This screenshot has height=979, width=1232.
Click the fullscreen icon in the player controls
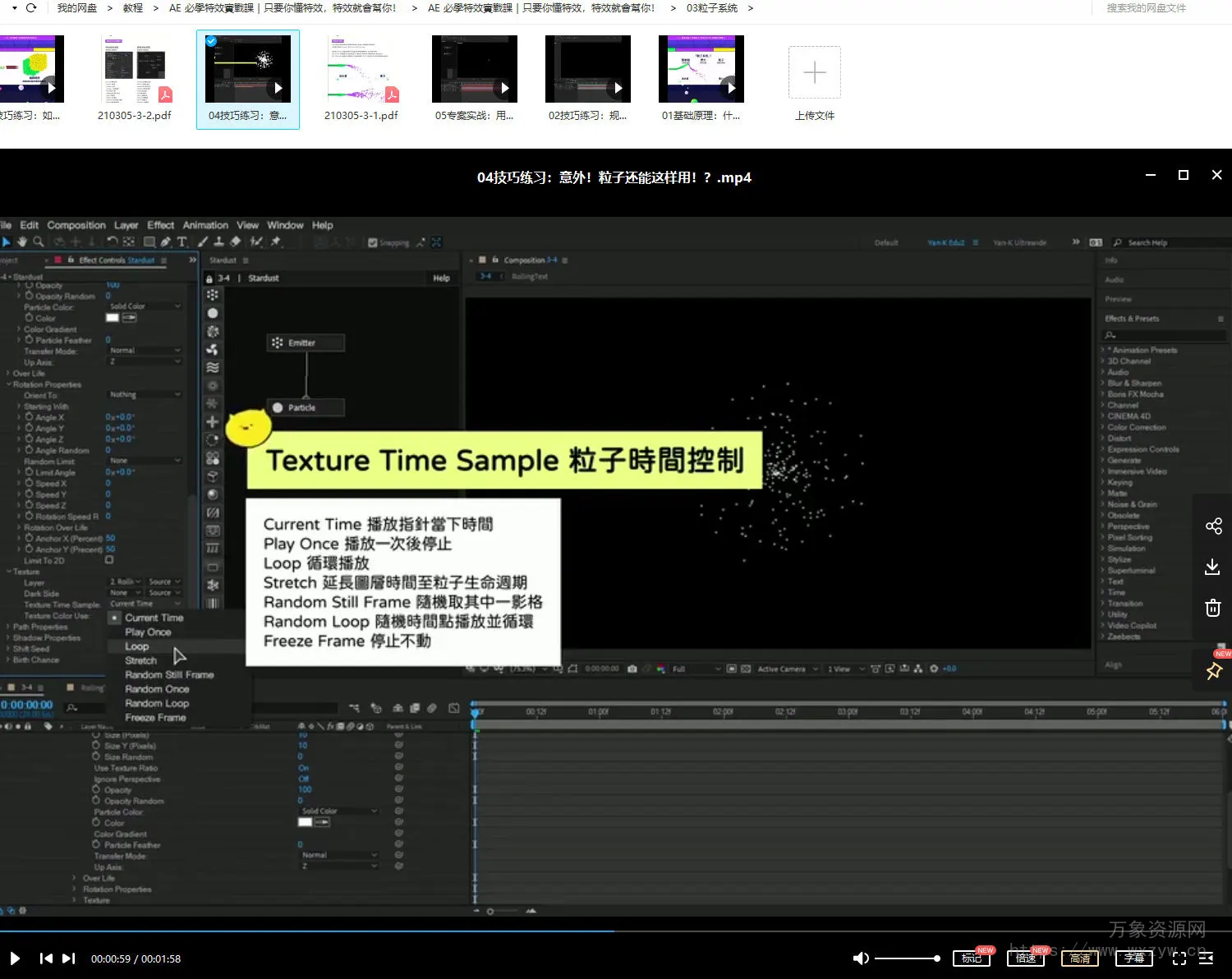pos(1179,958)
